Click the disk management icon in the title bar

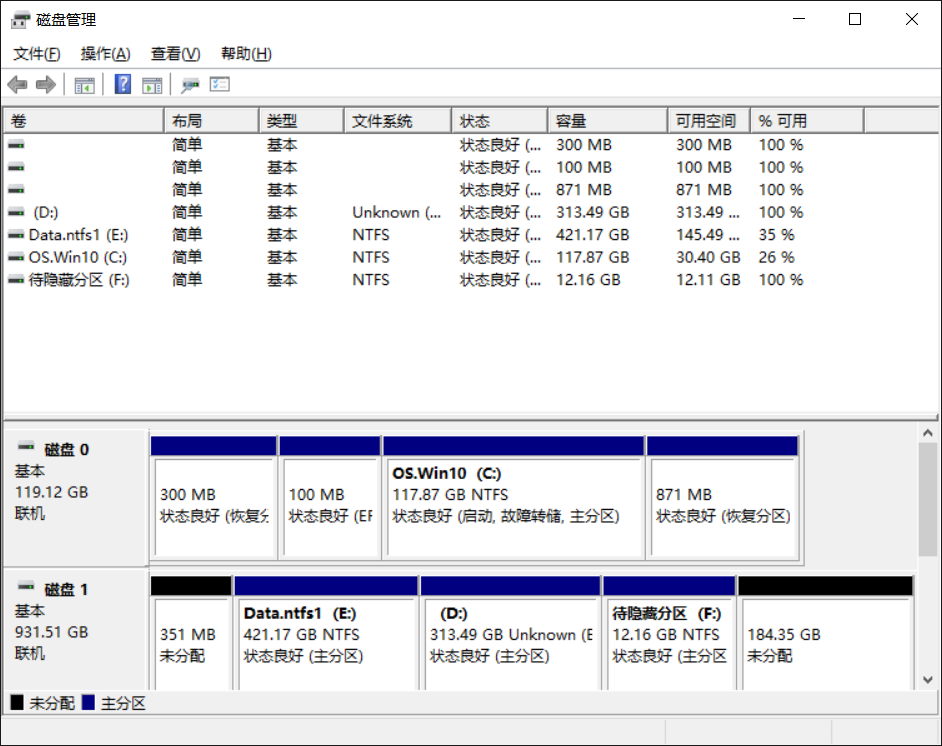point(18,18)
